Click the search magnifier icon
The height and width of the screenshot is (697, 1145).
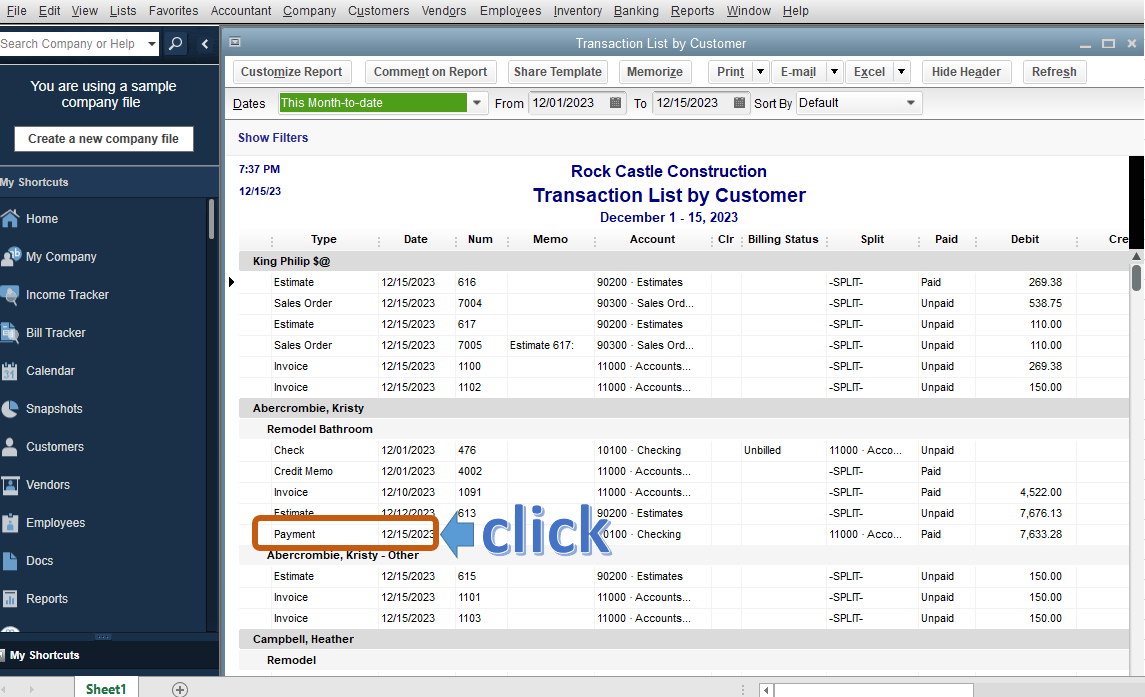click(175, 44)
